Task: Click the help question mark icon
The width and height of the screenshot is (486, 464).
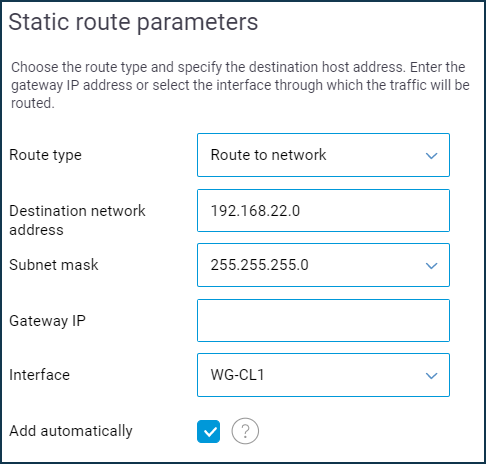Action: [245, 431]
